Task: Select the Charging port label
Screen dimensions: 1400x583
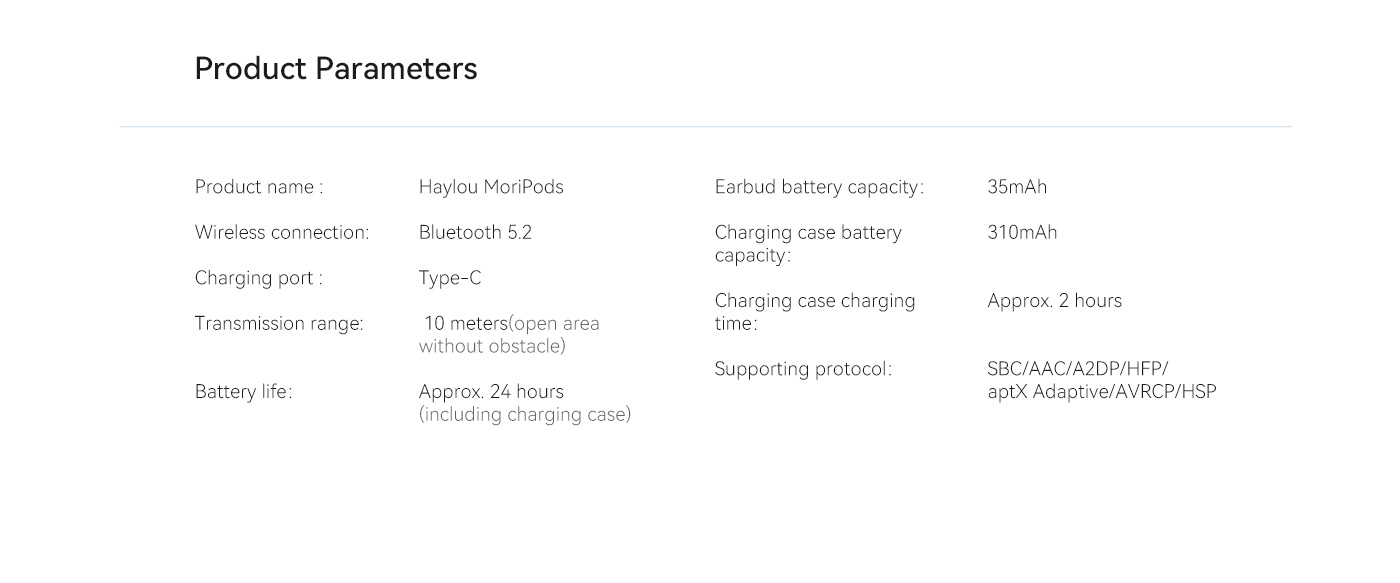Action: coord(259,278)
